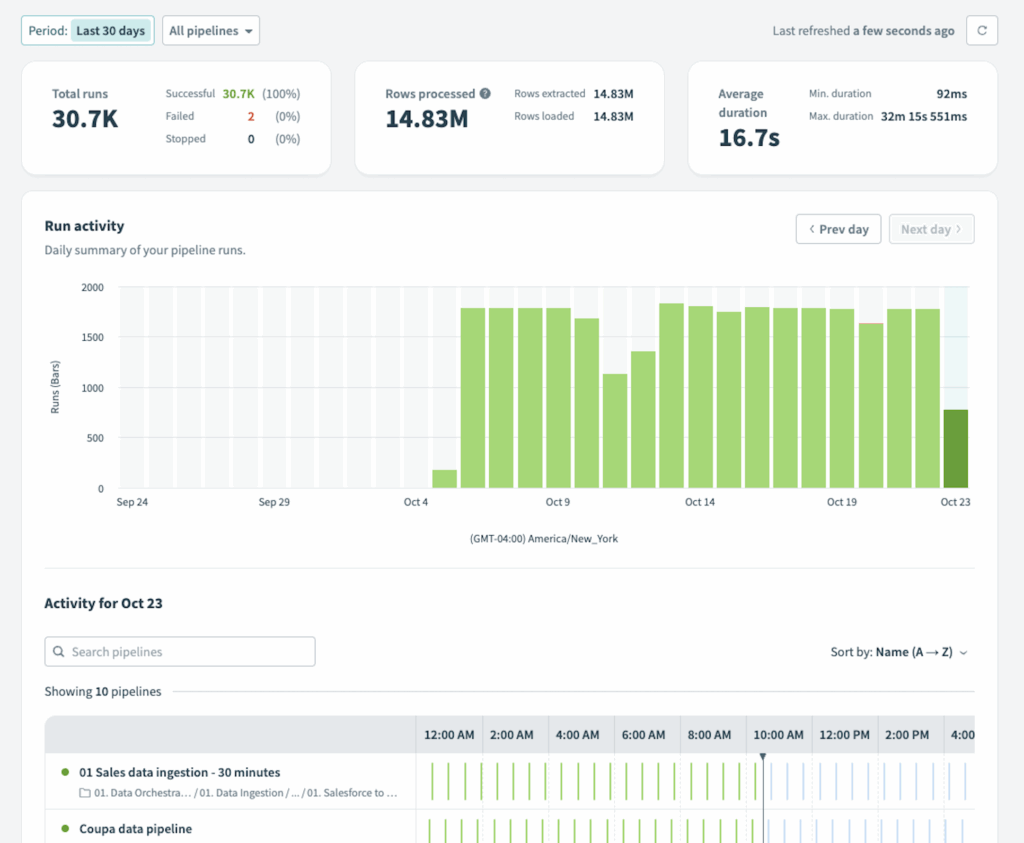Click the 12:00 AM timeline column header

pos(449,735)
